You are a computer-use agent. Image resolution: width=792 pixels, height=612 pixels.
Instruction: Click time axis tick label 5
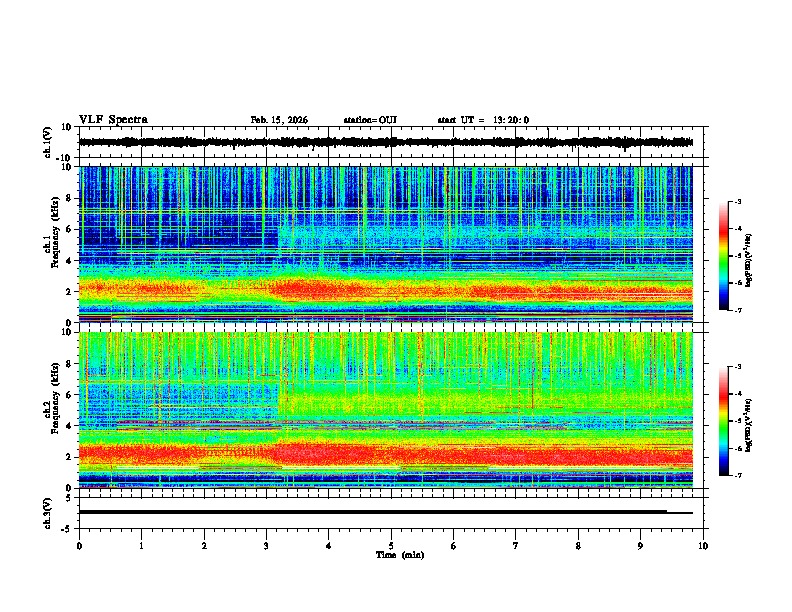[391, 546]
